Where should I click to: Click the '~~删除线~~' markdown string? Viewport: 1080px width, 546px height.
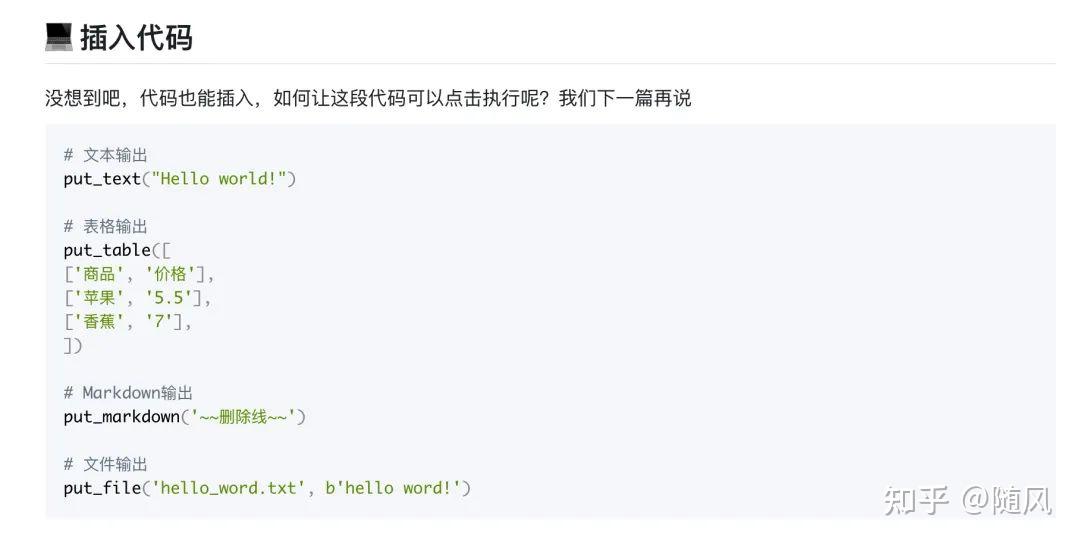click(243, 417)
